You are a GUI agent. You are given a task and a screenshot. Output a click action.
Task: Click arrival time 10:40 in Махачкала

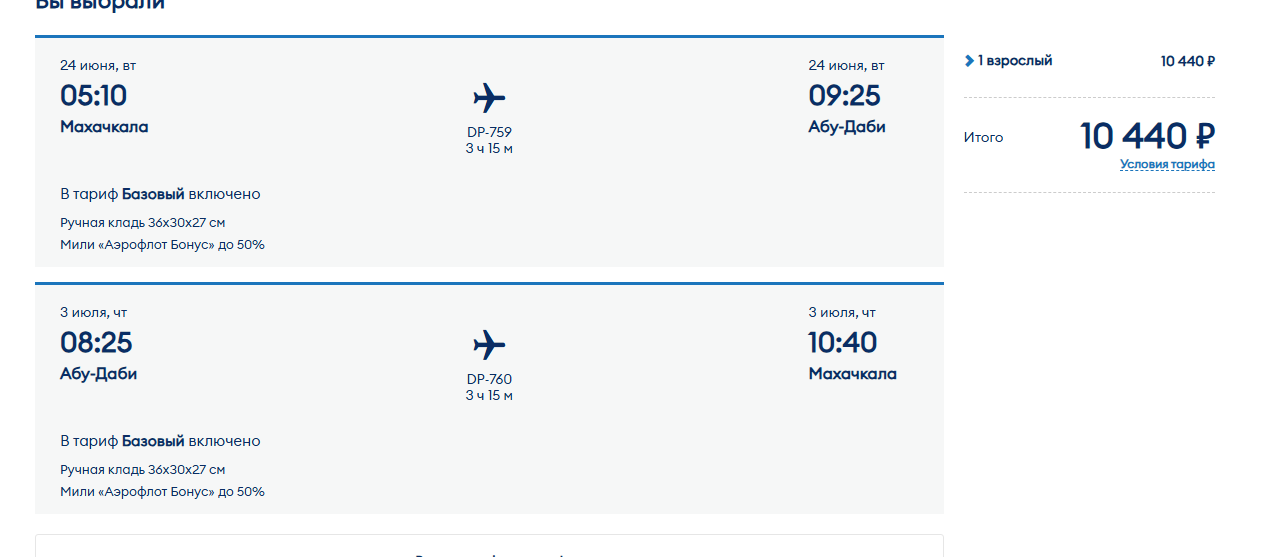tap(843, 343)
